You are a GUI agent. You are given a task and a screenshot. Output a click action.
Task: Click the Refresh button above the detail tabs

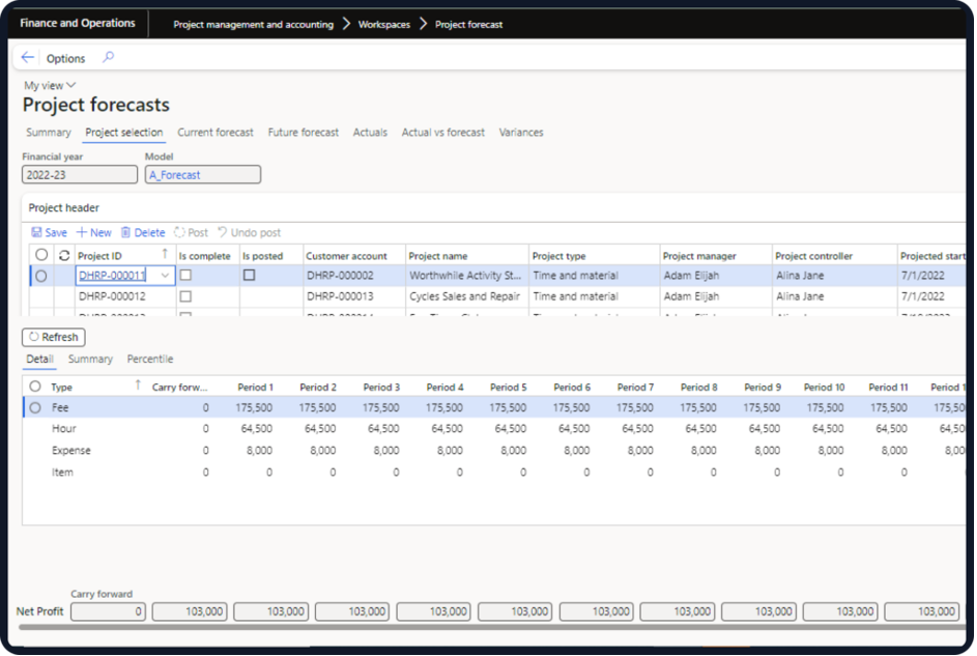pos(53,336)
